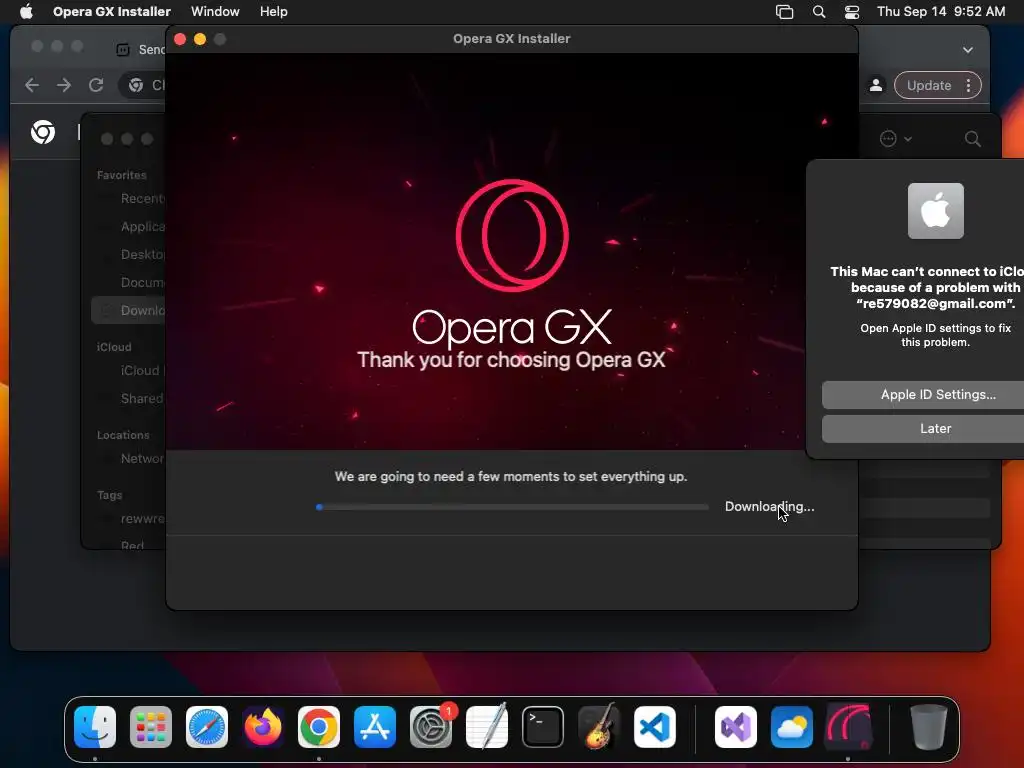1024x768 pixels.
Task: Select Recents in Finder sidebar
Action: tap(129, 199)
